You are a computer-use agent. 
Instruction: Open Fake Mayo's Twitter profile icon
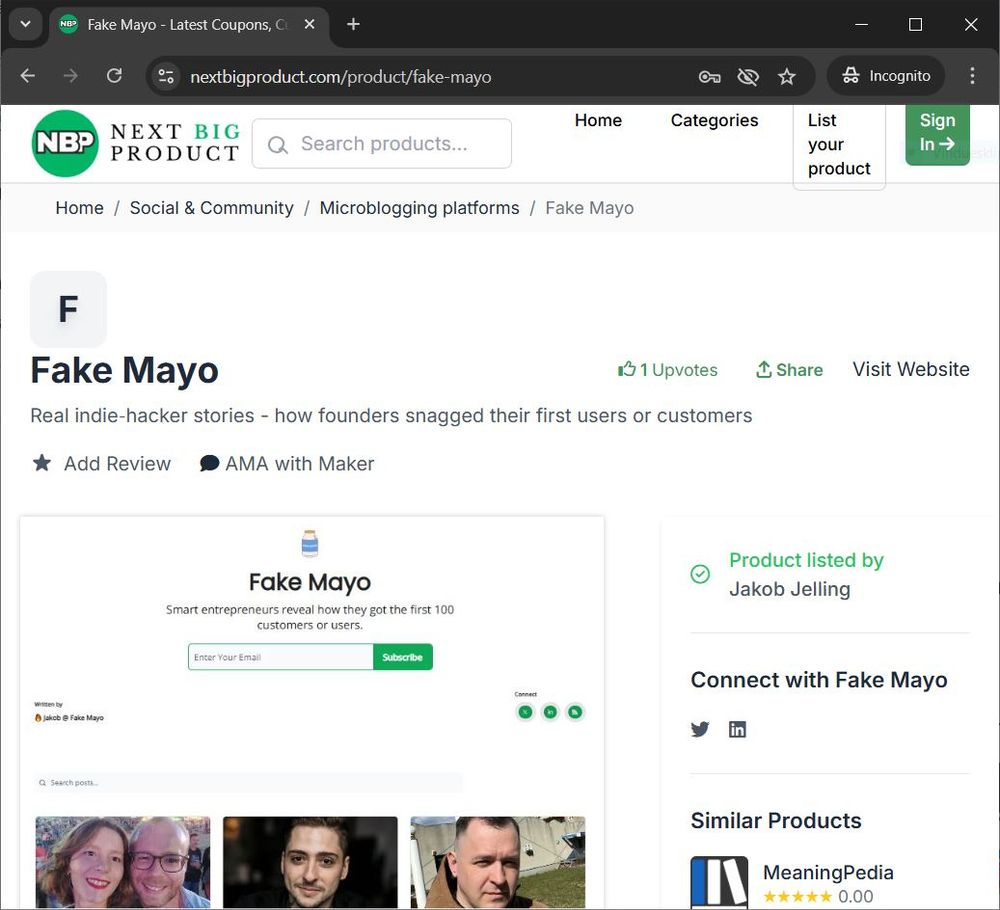point(700,729)
